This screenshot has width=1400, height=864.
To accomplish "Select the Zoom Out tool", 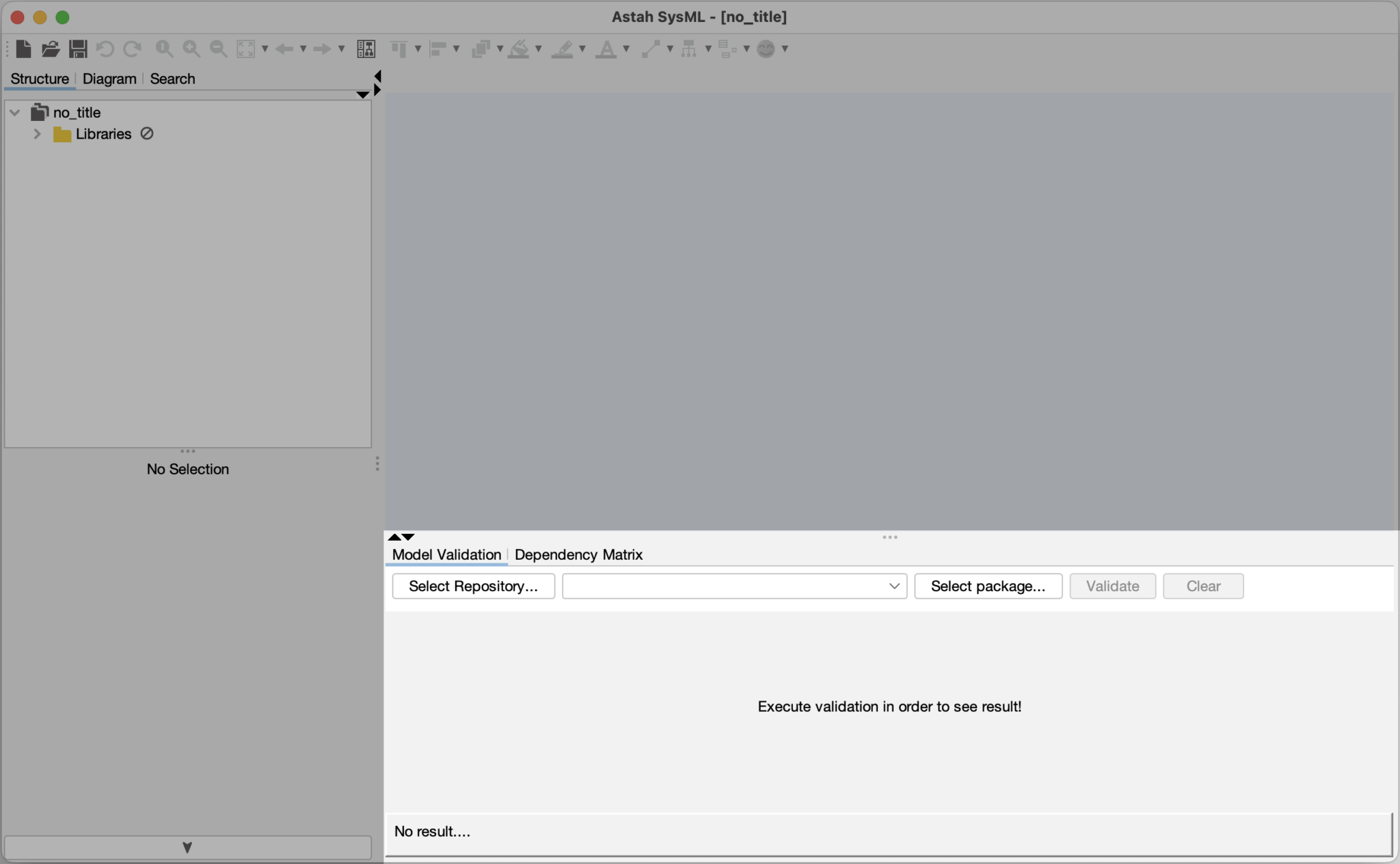I will [x=217, y=49].
